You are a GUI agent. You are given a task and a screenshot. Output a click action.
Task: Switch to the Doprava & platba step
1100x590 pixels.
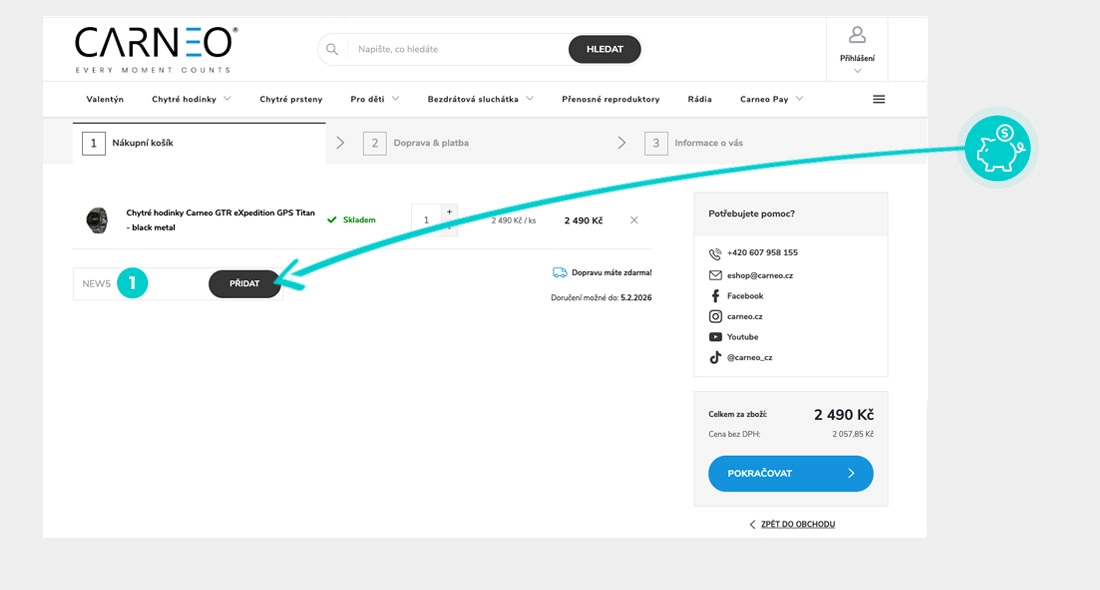[x=430, y=142]
